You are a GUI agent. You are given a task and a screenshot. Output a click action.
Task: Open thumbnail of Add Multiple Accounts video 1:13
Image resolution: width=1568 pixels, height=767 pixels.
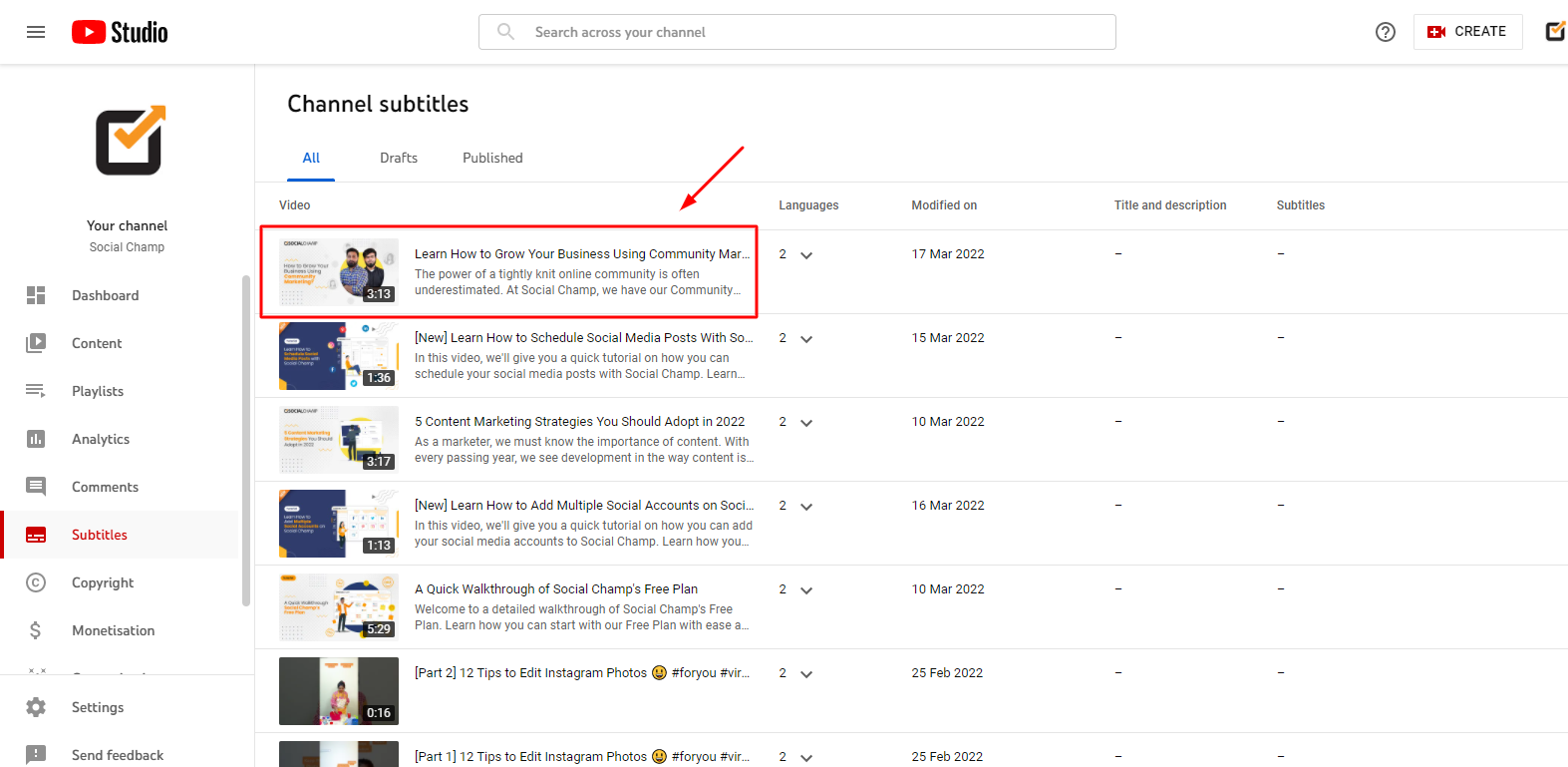point(339,523)
